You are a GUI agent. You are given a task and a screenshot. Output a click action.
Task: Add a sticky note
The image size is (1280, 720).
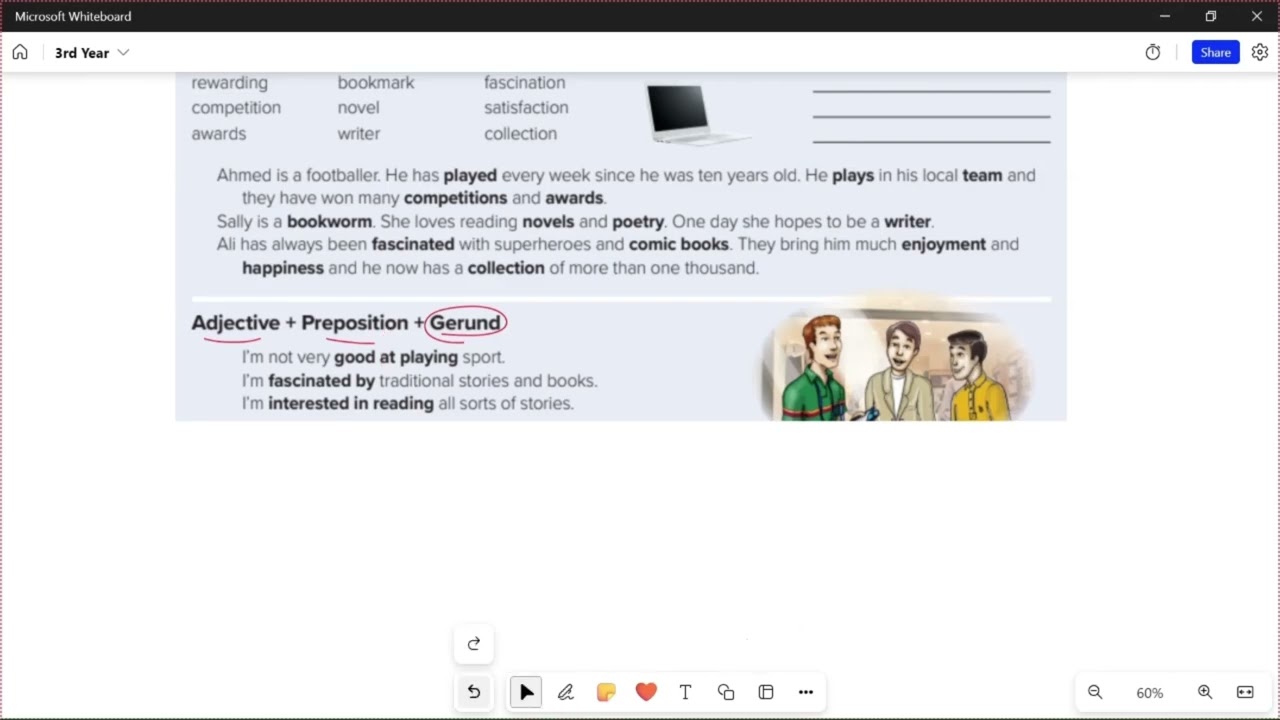[606, 692]
